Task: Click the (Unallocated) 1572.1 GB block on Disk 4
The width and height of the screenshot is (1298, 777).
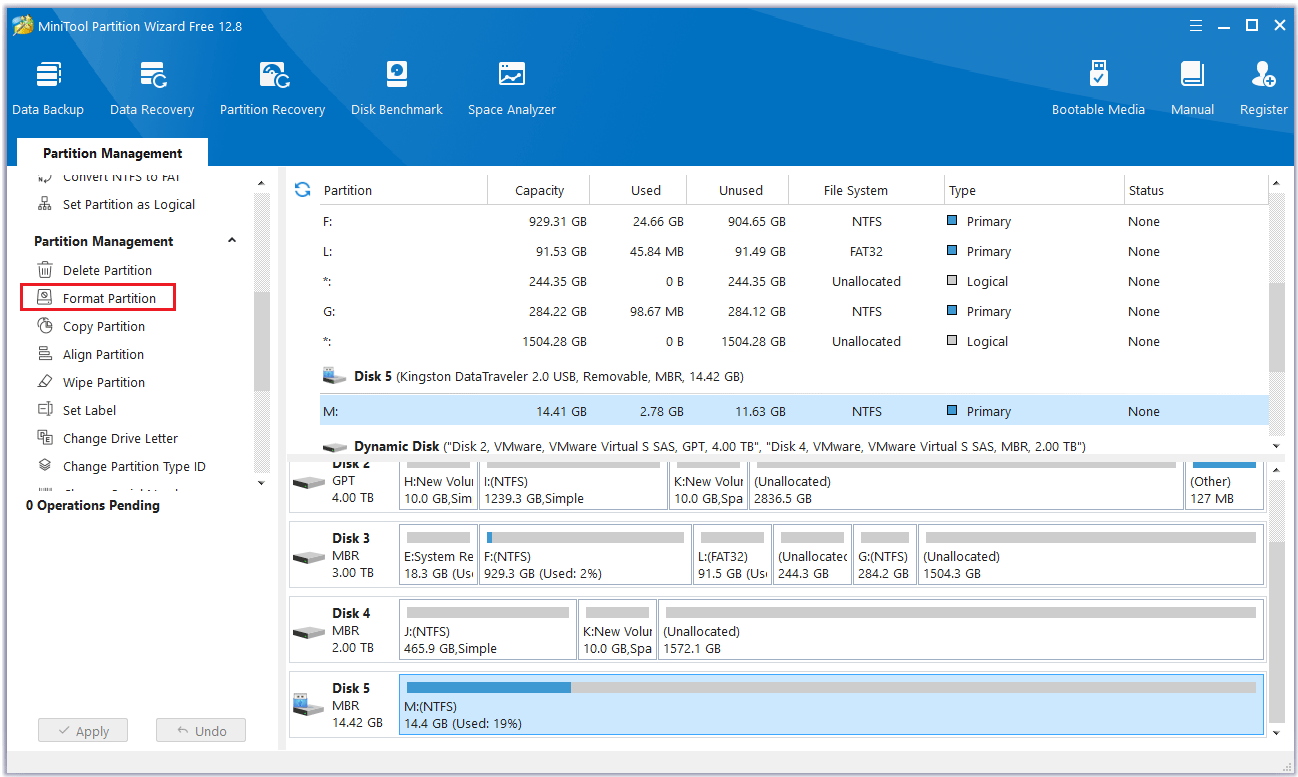Action: tap(960, 630)
